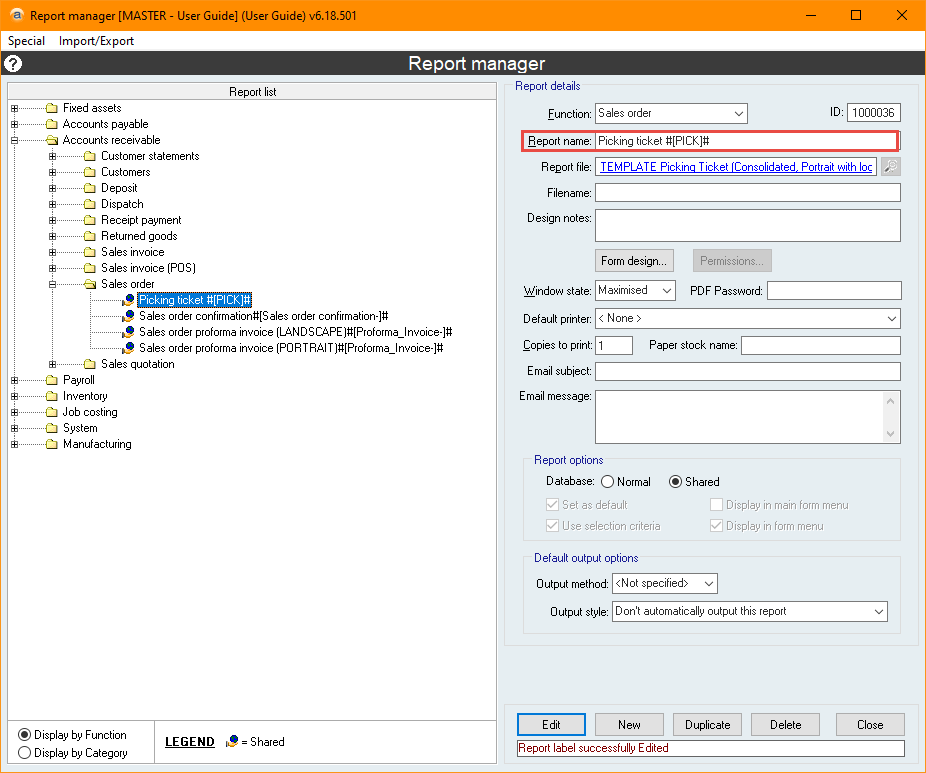926x773 pixels.
Task: Click the help question mark icon
Action: (x=13, y=64)
